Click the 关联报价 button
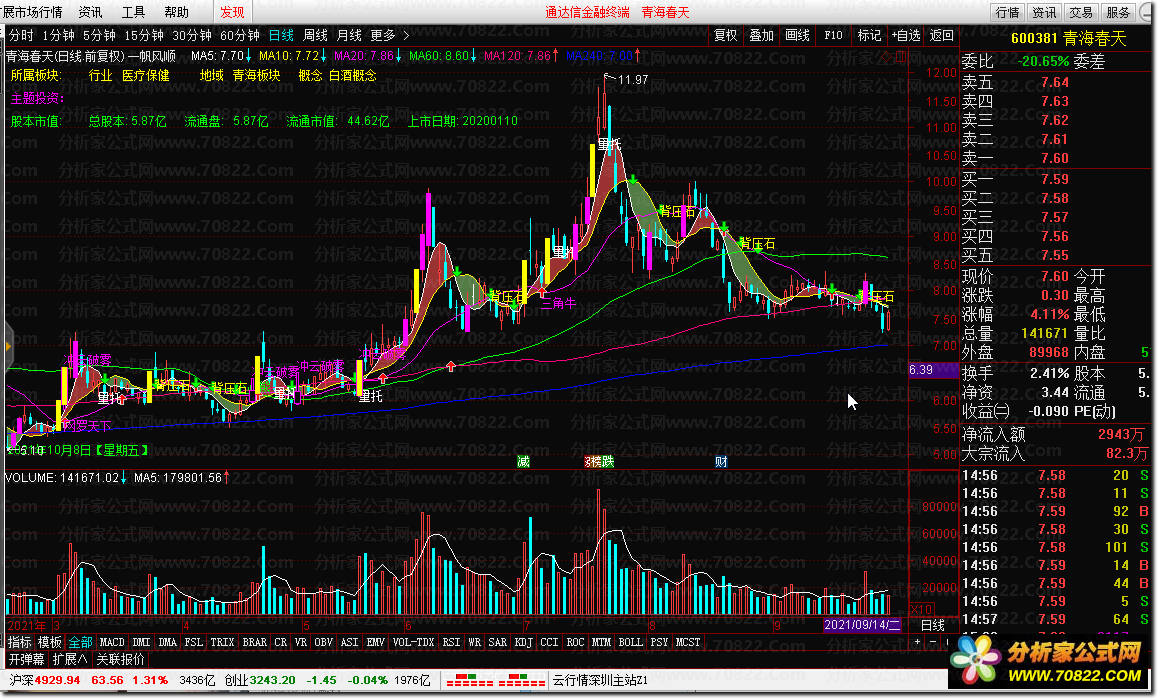The image size is (1160, 700). pos(121,659)
